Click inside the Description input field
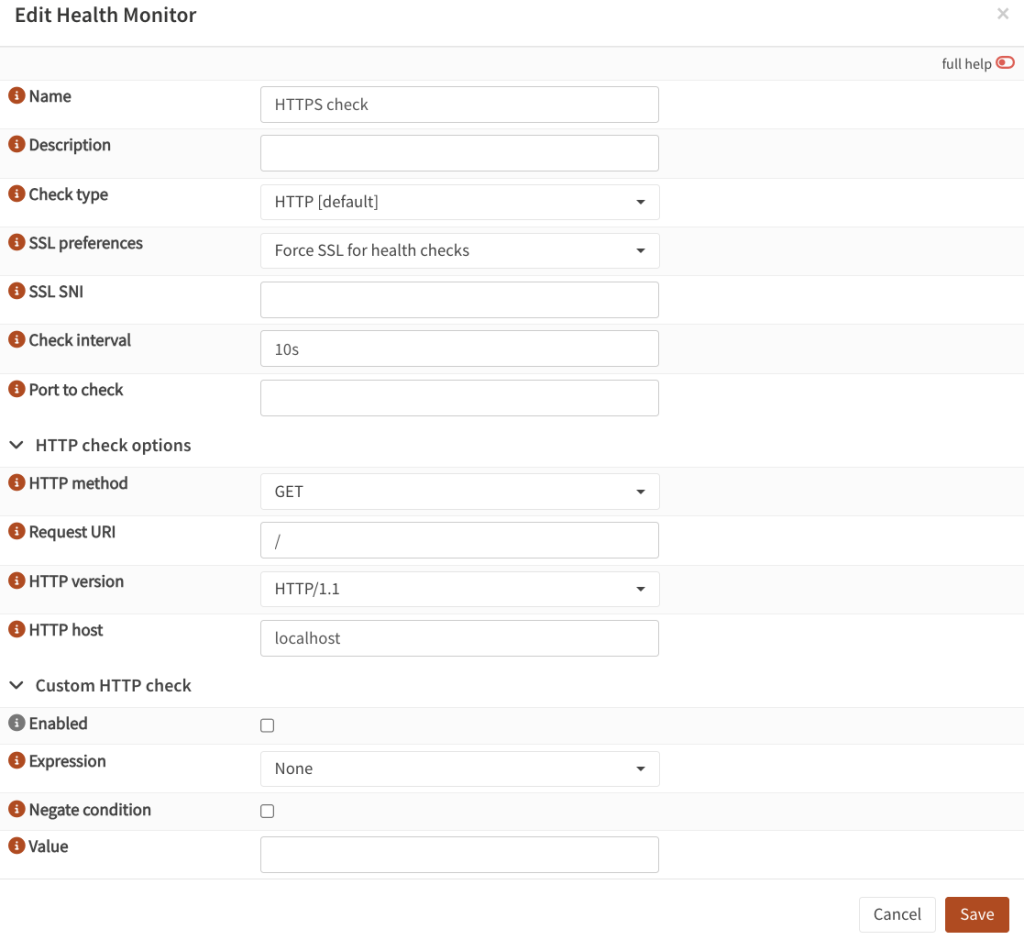This screenshot has height=940, width=1024. pyautogui.click(x=459, y=152)
